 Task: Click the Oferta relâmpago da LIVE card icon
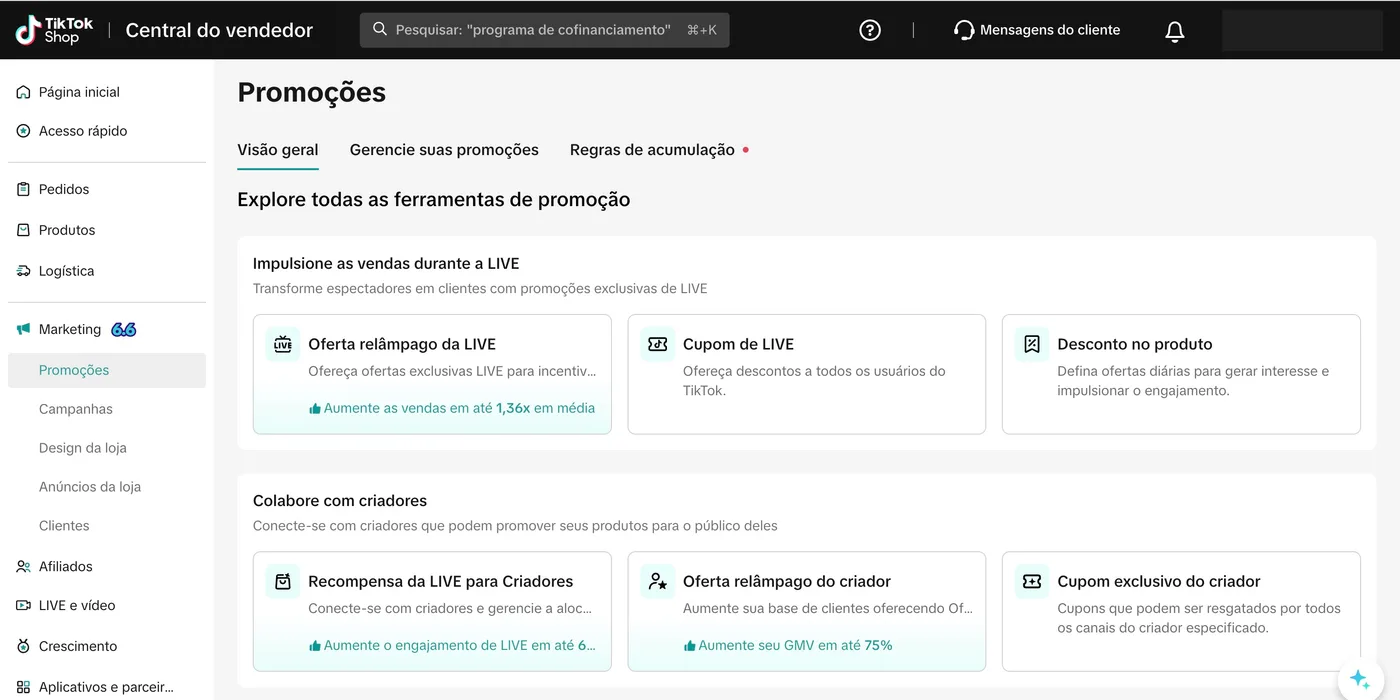(283, 344)
